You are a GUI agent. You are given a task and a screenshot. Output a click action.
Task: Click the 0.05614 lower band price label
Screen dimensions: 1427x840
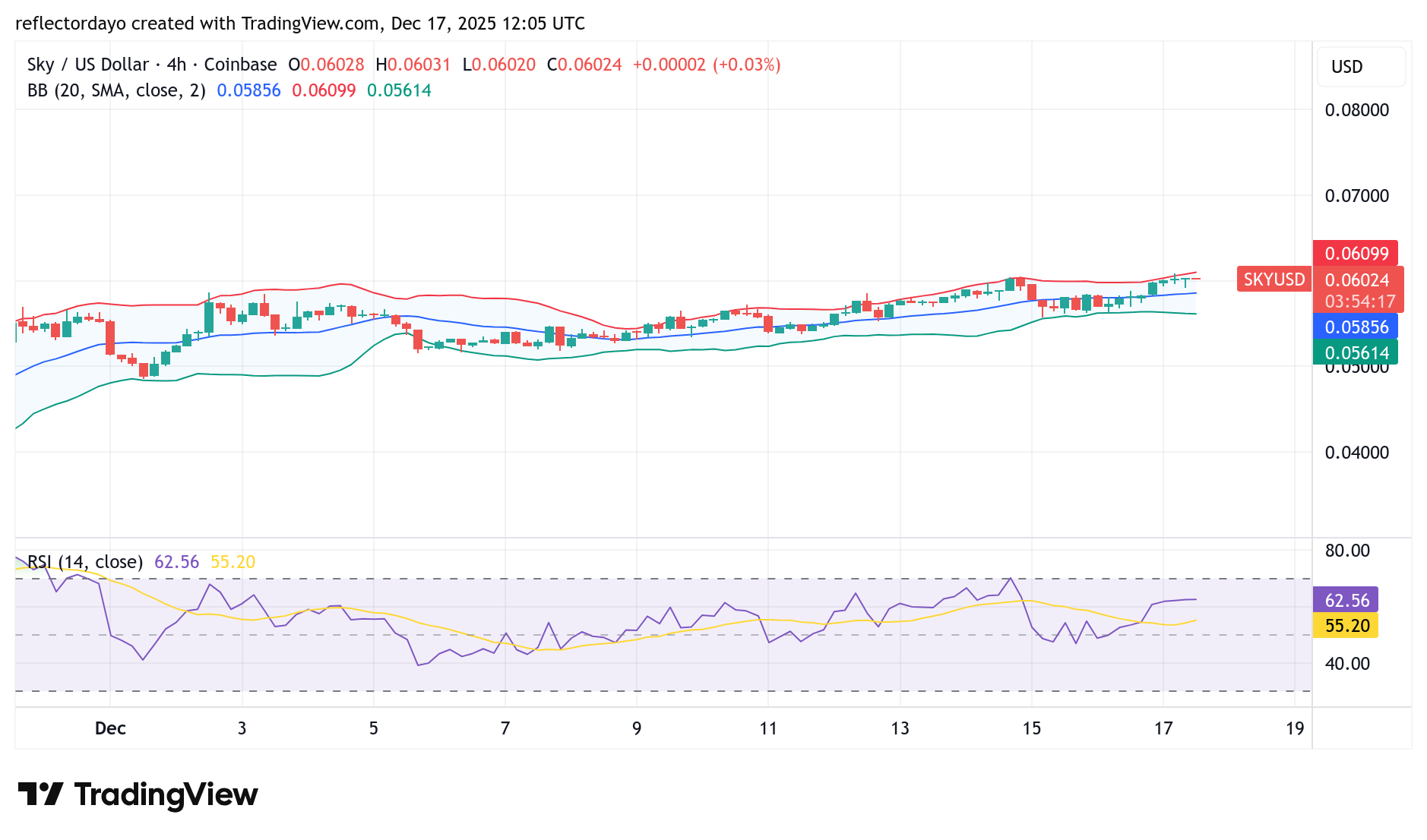click(1356, 353)
